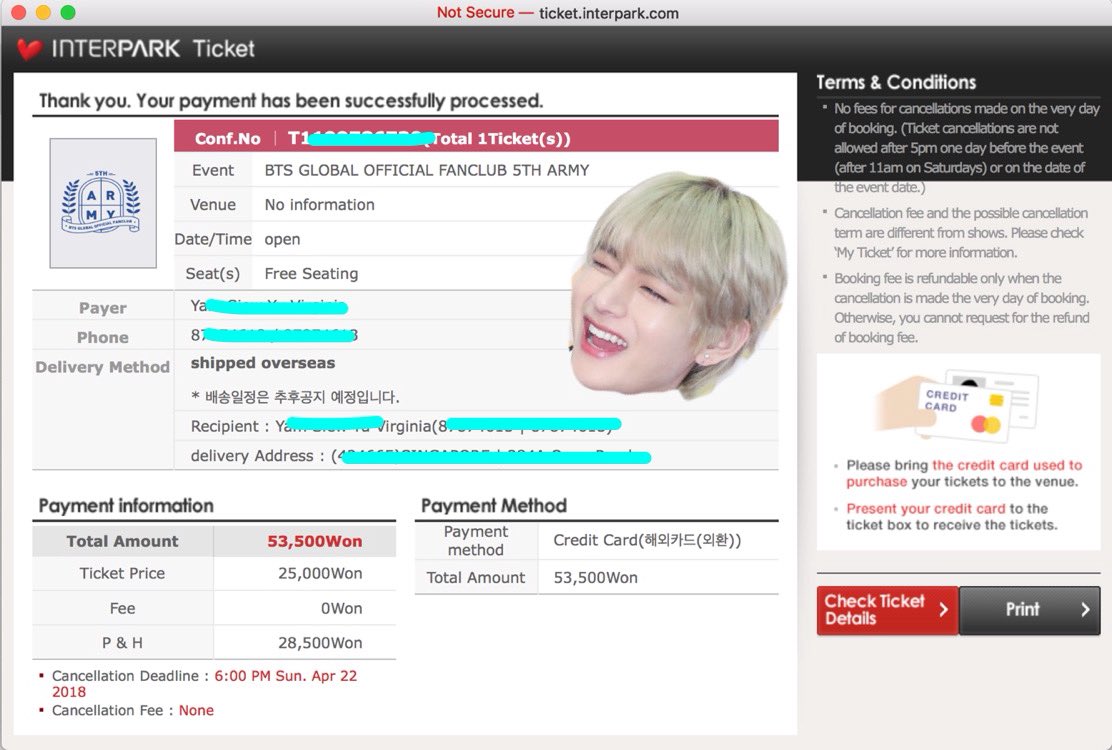
Task: Click the yellow minimize window button
Action: pyautogui.click(x=43, y=12)
